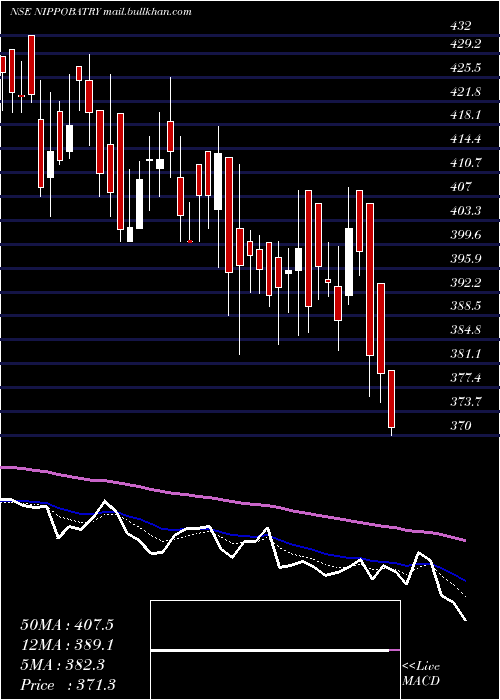This screenshot has height=700, width=500.
Task: Click the 5MA : 382.3 readout
Action: click(62, 665)
